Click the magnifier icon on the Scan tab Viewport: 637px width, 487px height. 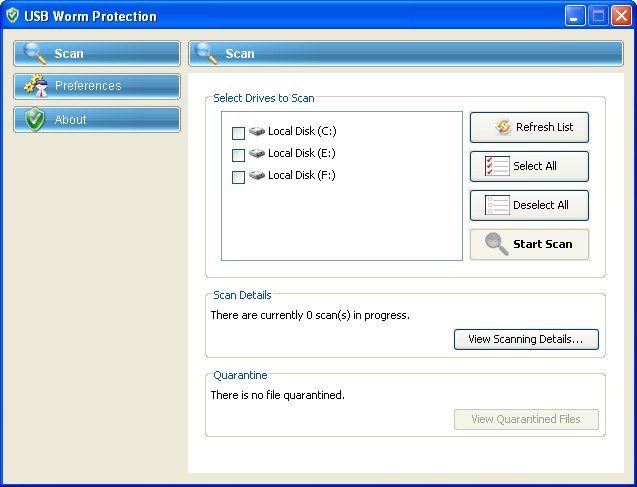point(35,53)
